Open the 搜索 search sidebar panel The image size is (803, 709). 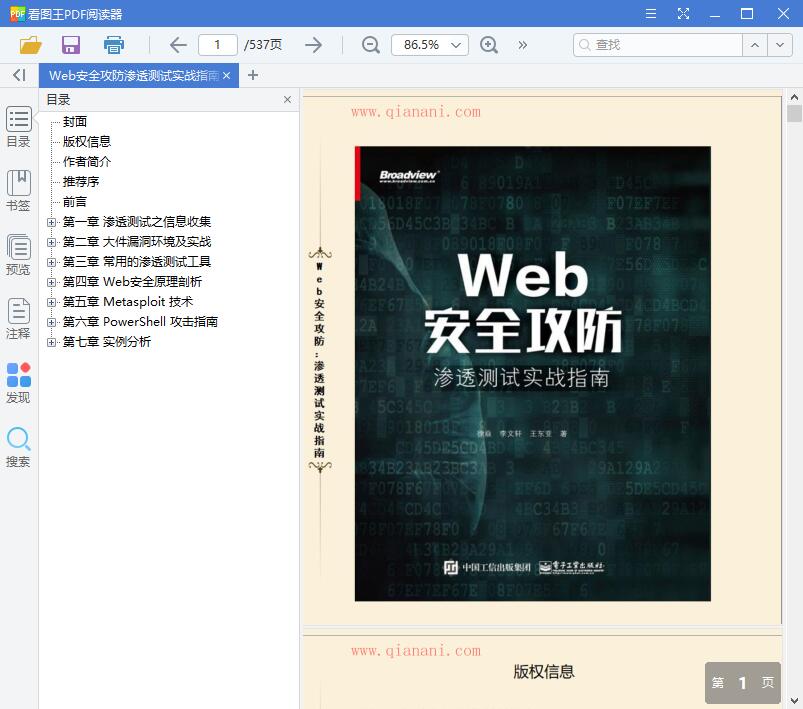coord(18,447)
